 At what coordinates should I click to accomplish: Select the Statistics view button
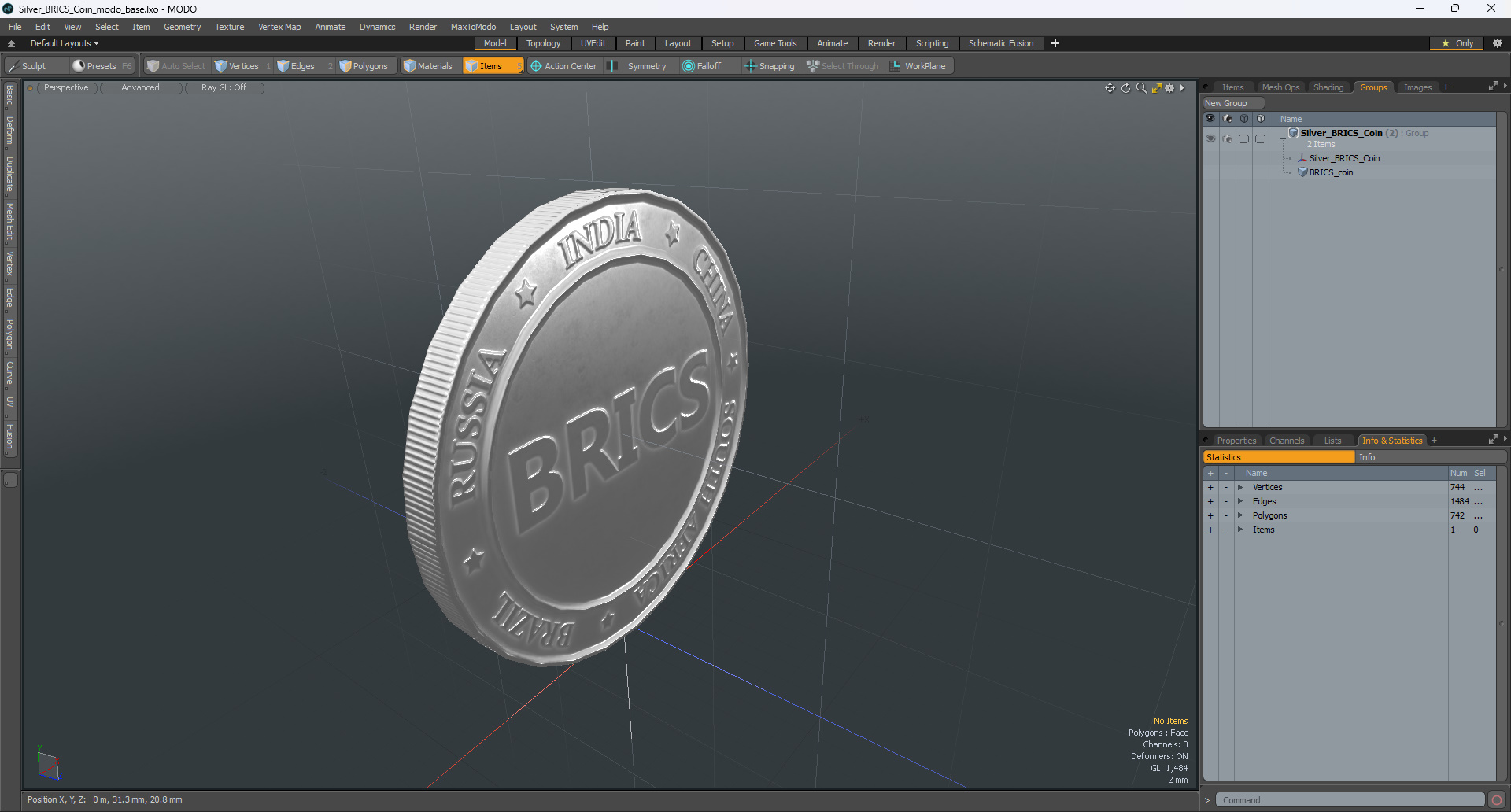[x=1279, y=457]
